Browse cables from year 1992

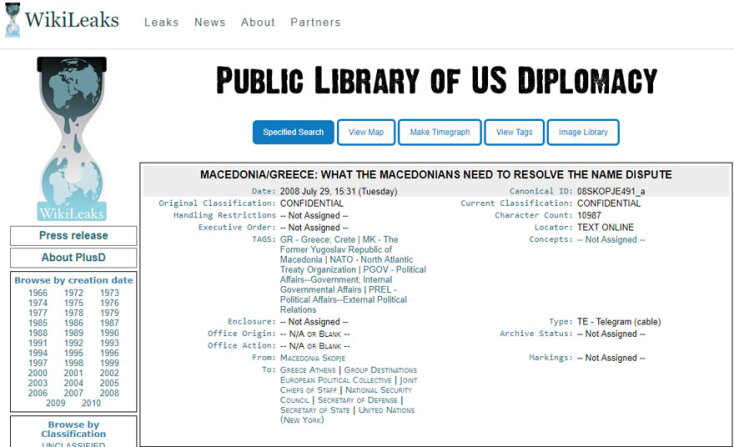click(73, 343)
